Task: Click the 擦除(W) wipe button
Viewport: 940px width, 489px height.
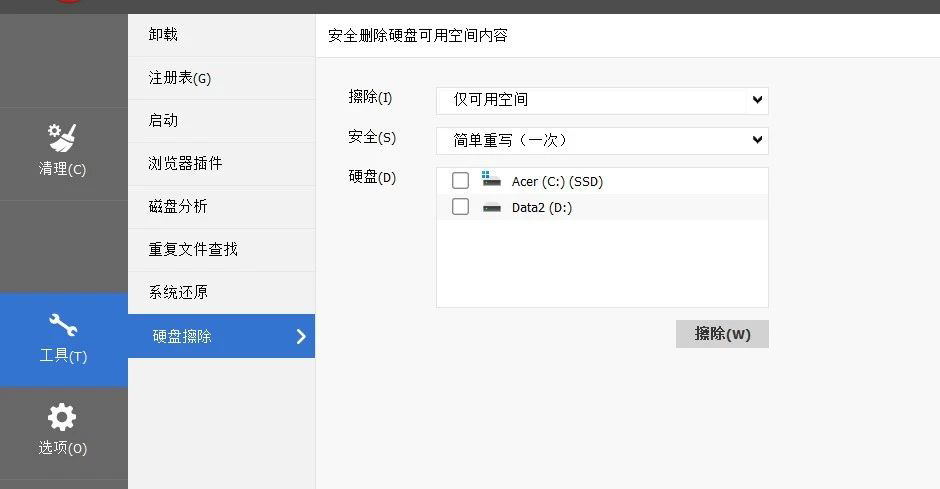Action: 722,334
